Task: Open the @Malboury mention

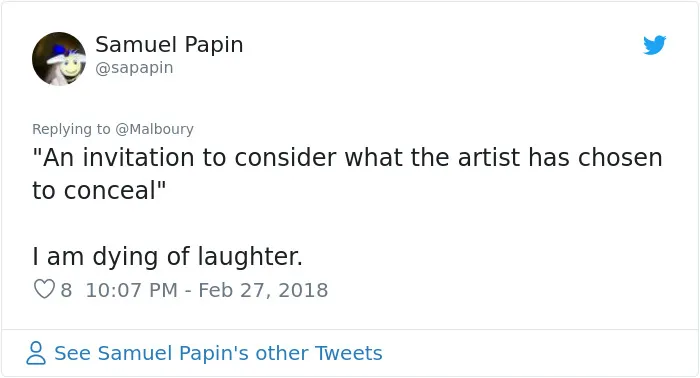Action: pos(154,129)
